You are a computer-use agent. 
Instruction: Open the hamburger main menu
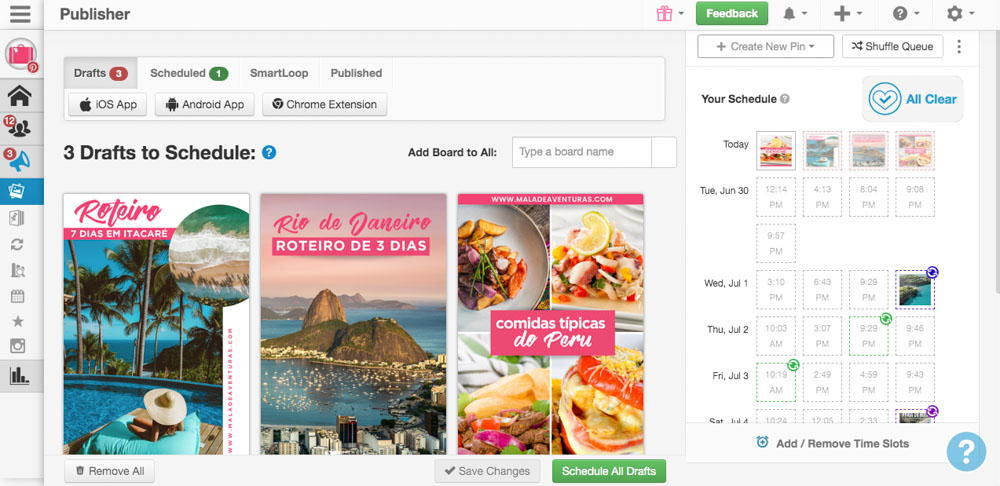[x=20, y=14]
